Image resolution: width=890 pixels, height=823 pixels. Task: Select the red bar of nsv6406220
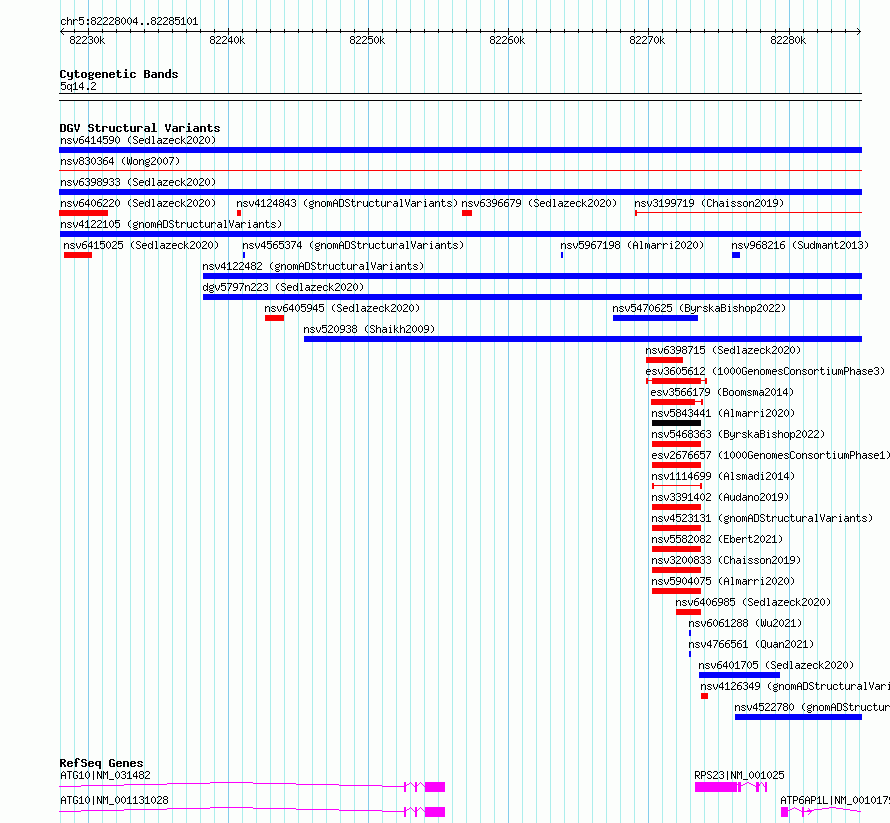pos(83,213)
